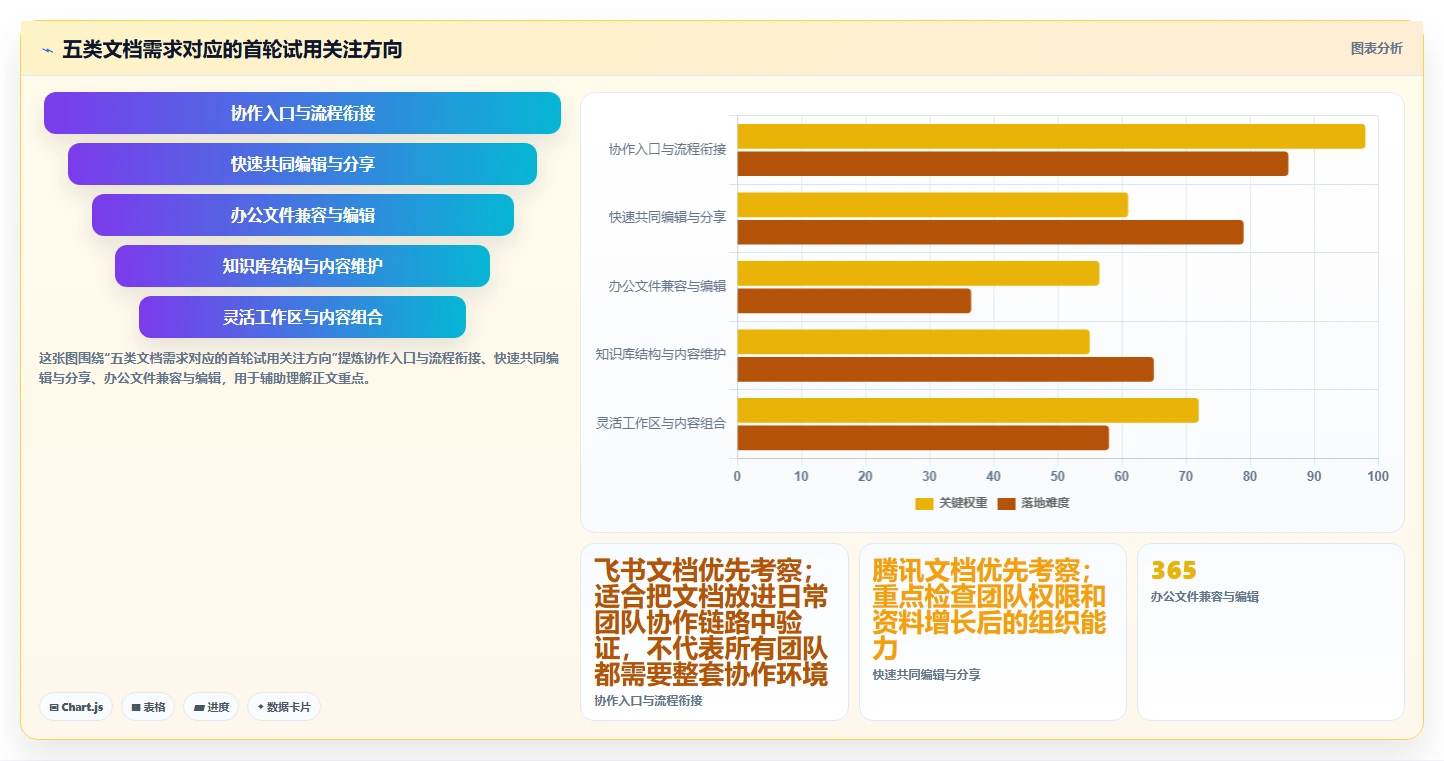This screenshot has height=761, width=1444.
Task: Click the x-axis tick label 50
Action: 1057,476
